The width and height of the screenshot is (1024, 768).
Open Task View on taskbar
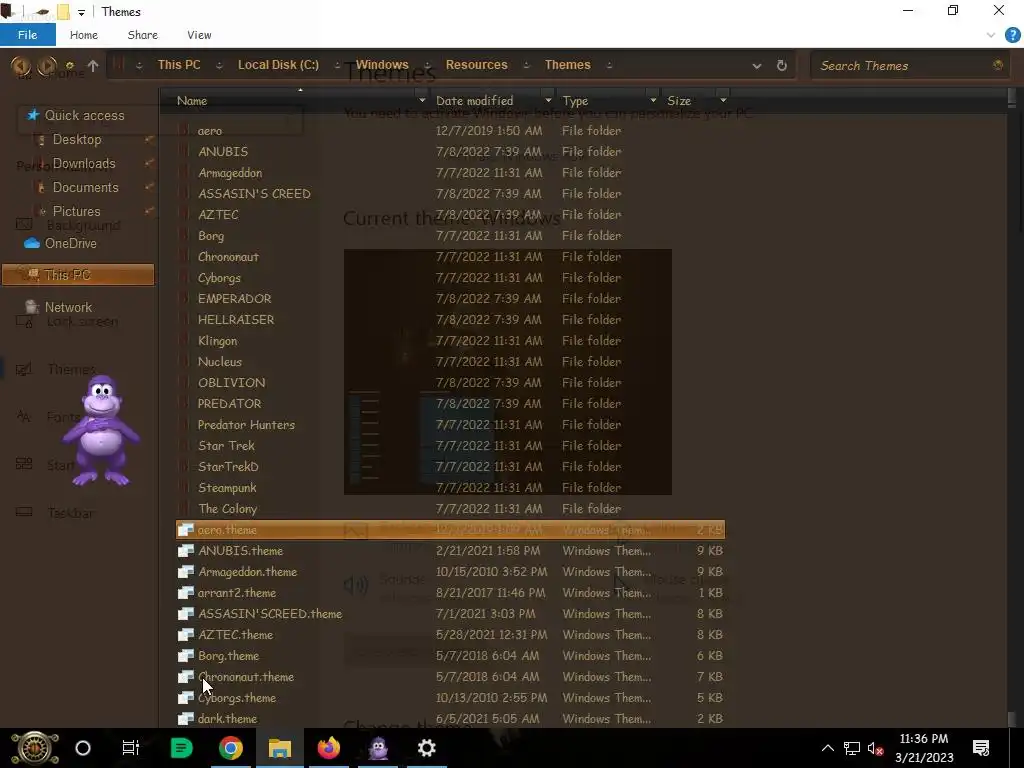coord(131,748)
